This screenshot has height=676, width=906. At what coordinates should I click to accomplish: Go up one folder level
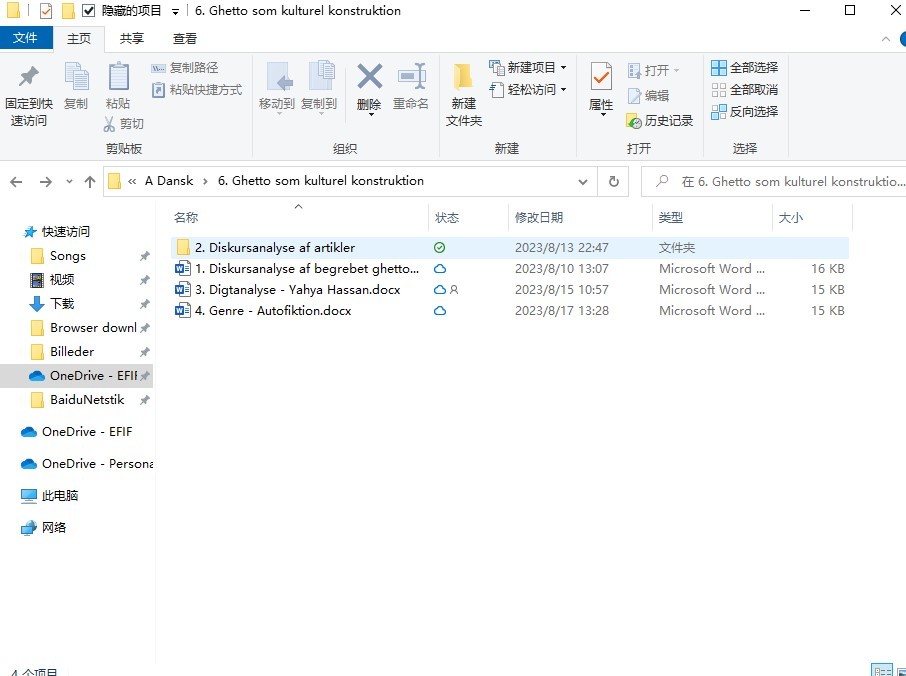click(90, 182)
